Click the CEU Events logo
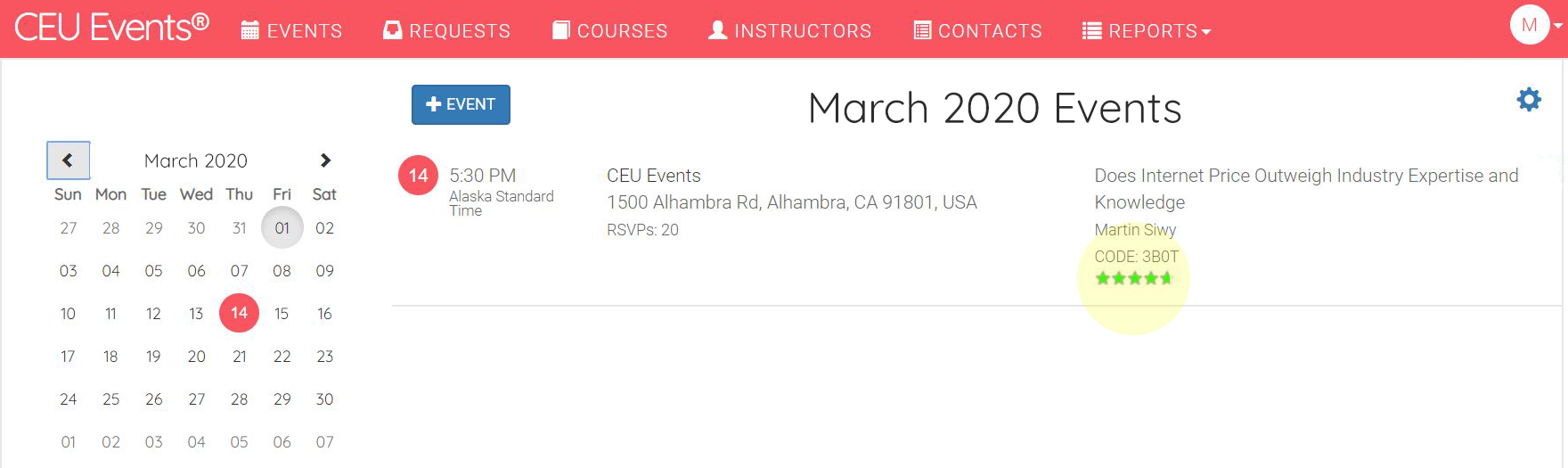 (x=112, y=28)
